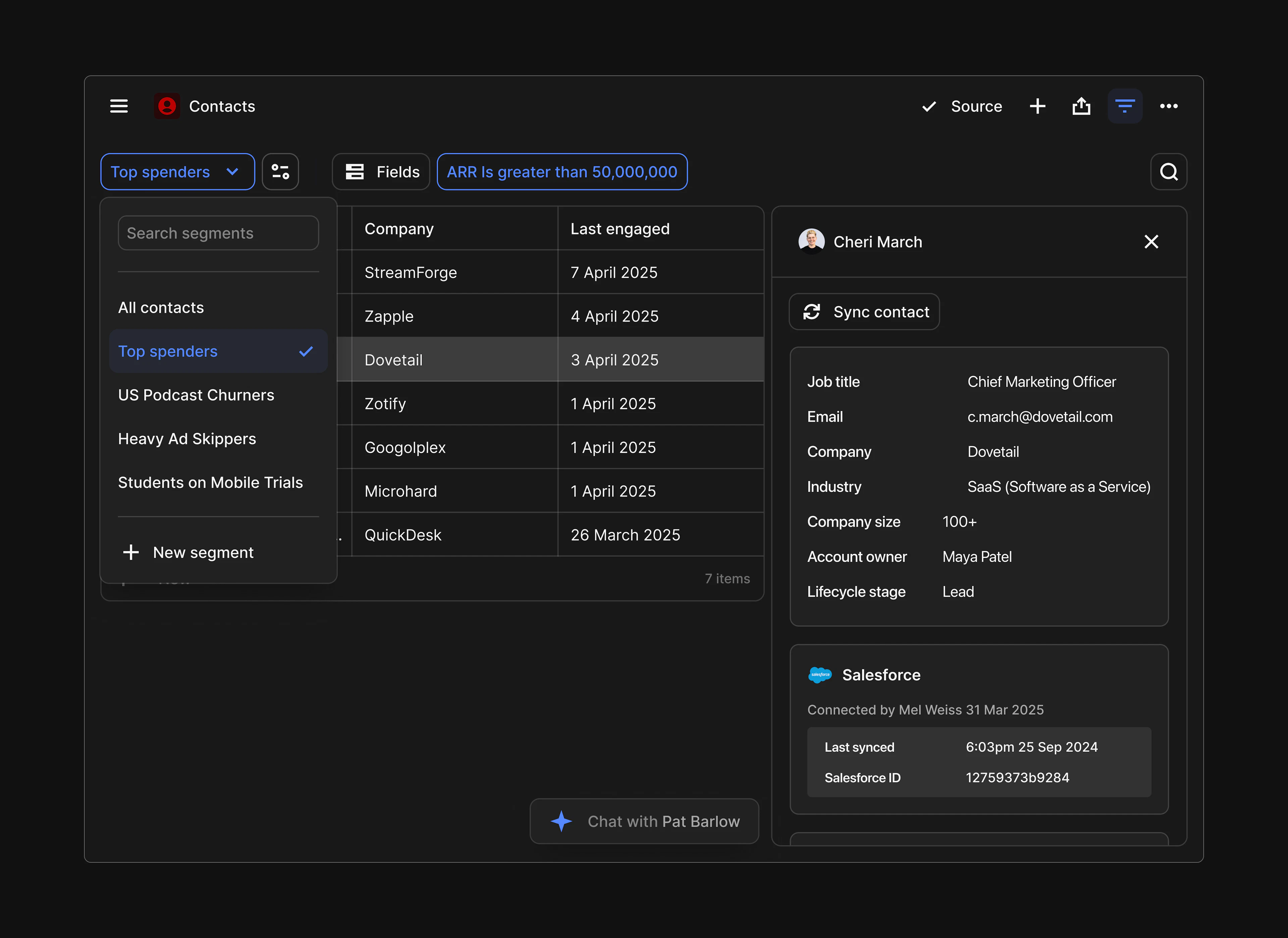Select the All contacts segment

pos(161,307)
